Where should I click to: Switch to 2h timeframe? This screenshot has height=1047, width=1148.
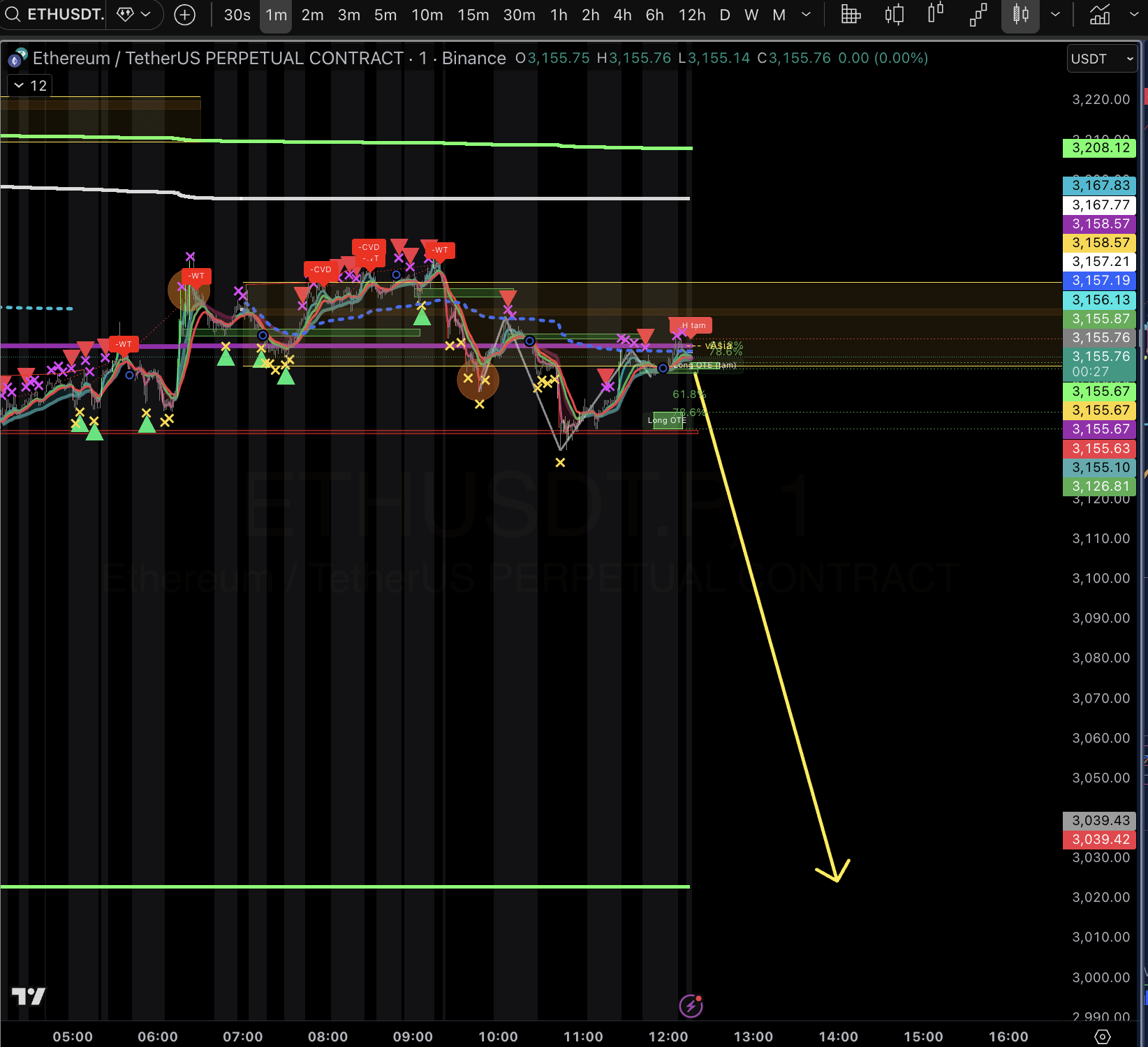(x=591, y=15)
